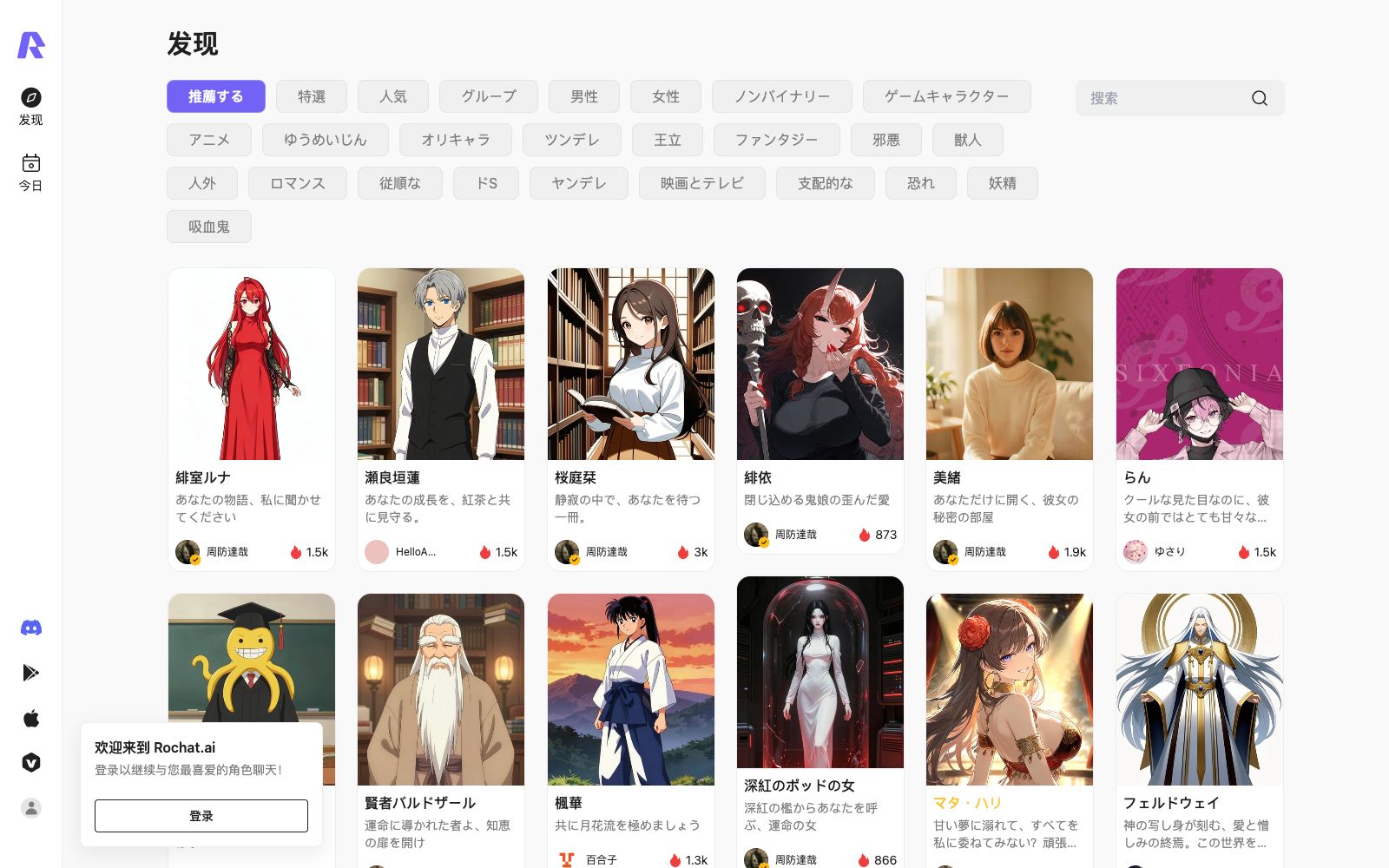Open the 緋室ルナ character image
This screenshot has width=1389, height=868.
tap(252, 364)
